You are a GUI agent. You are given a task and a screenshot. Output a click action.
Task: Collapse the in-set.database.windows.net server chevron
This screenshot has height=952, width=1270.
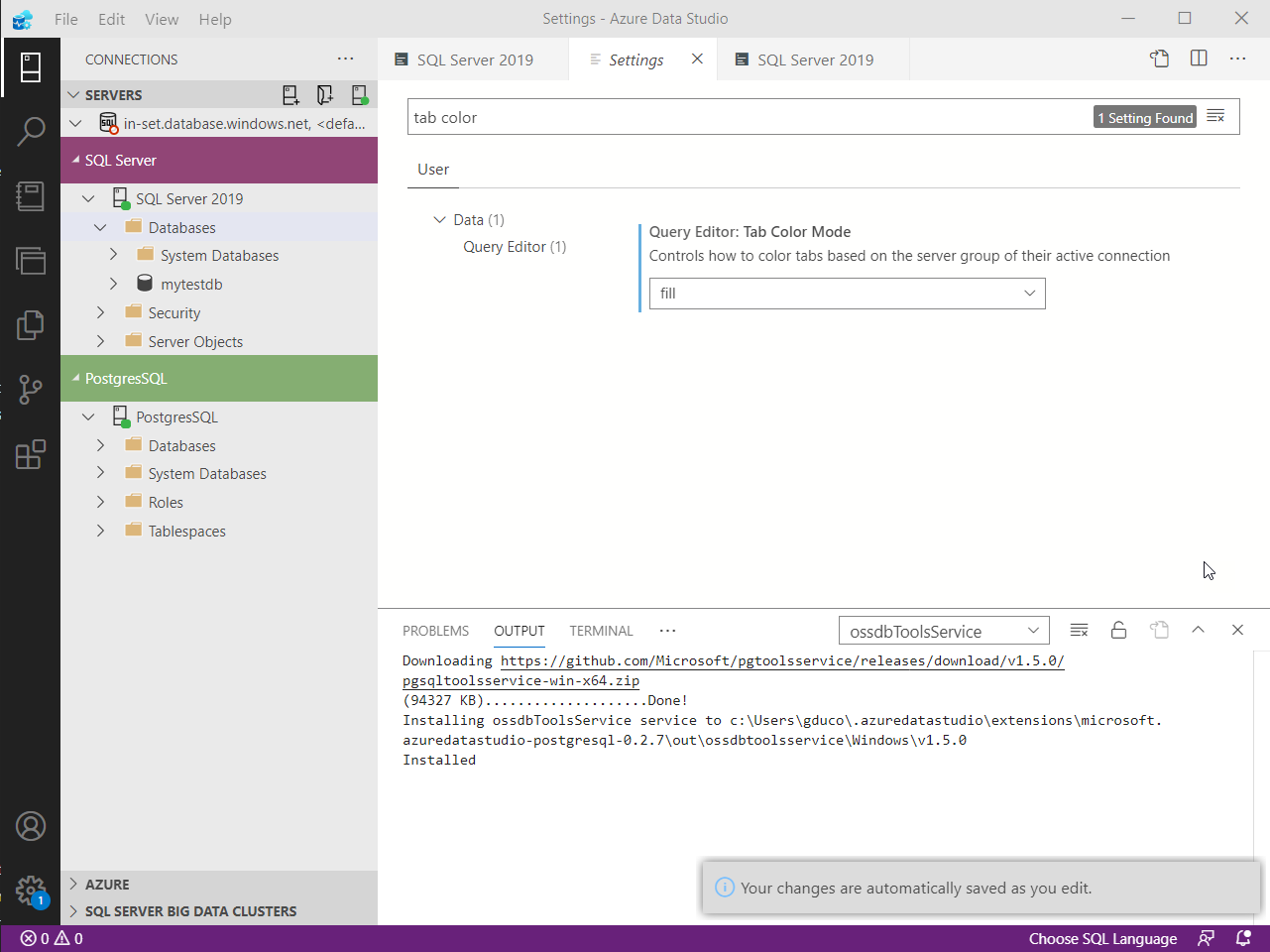tap(75, 124)
